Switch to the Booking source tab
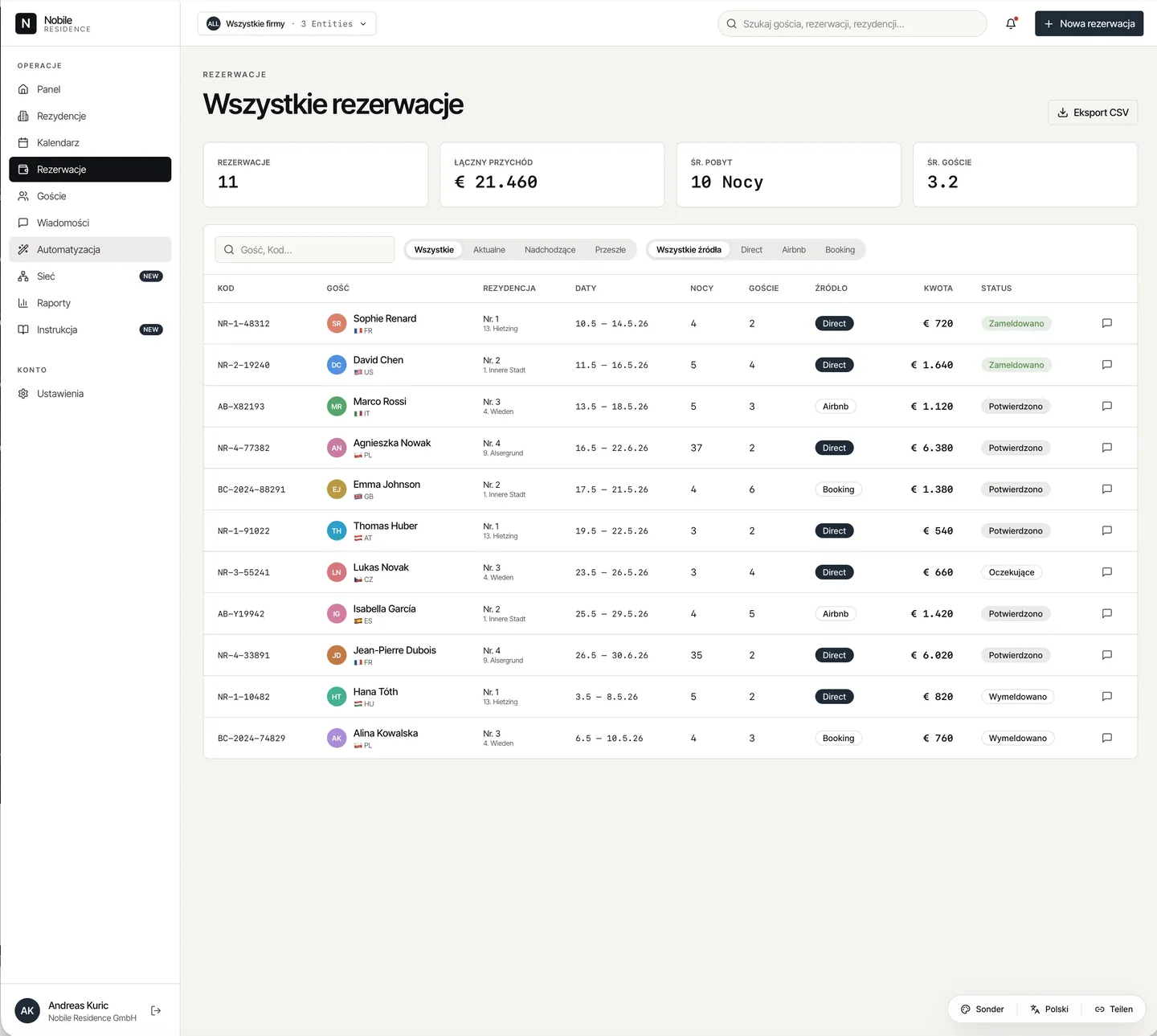The width and height of the screenshot is (1157, 1036). coord(840,250)
